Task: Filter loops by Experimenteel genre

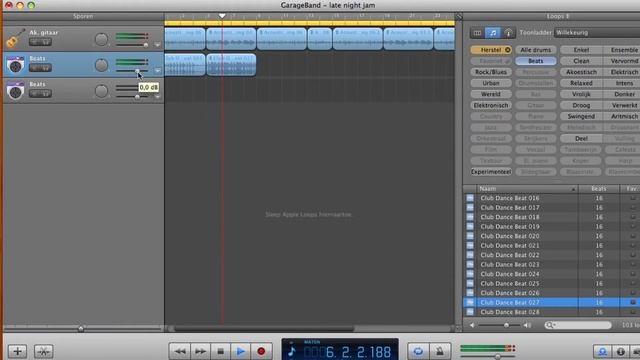Action: [491, 172]
